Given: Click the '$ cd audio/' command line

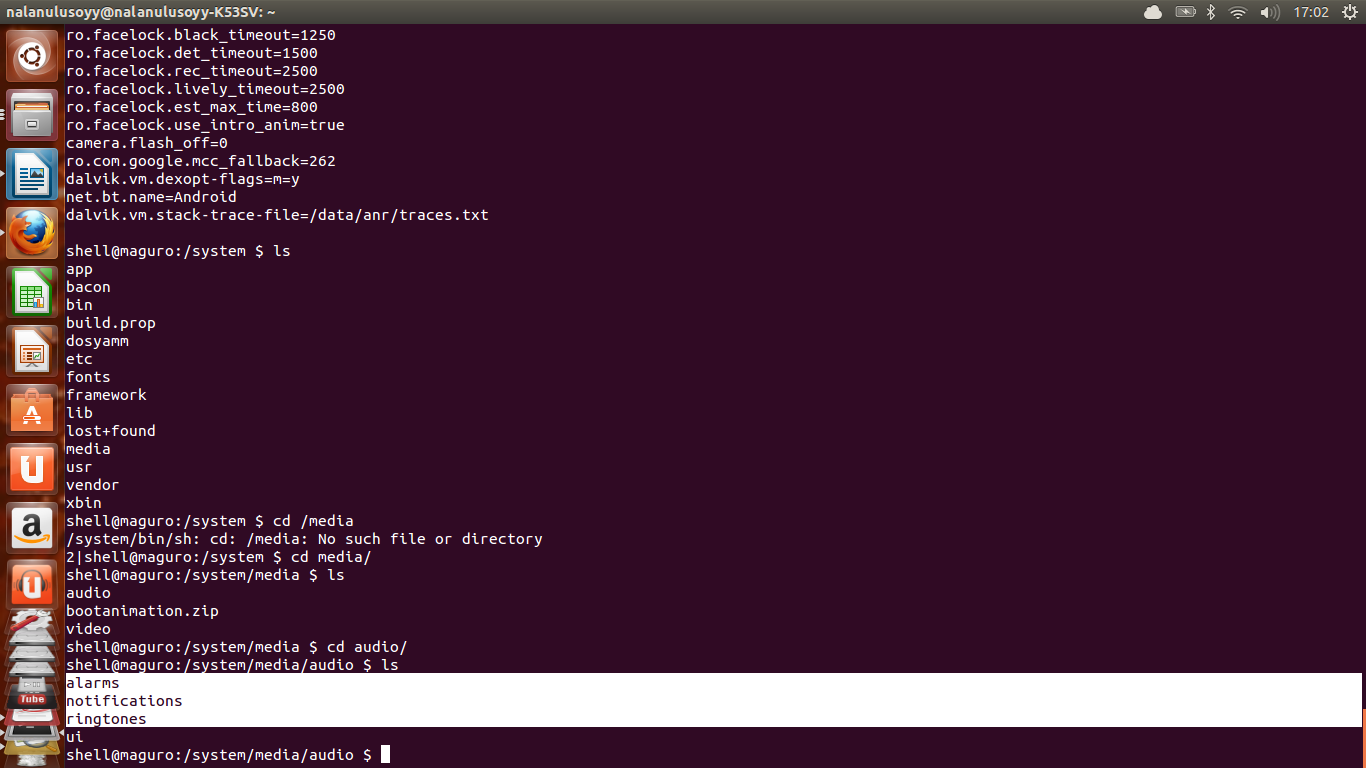Looking at the screenshot, I should click(237, 647).
